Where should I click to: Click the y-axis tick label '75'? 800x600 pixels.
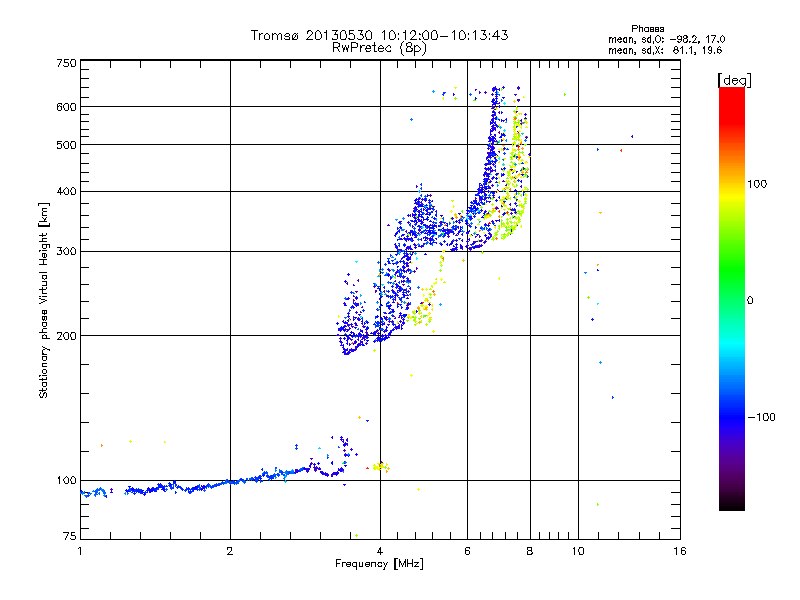[x=69, y=536]
